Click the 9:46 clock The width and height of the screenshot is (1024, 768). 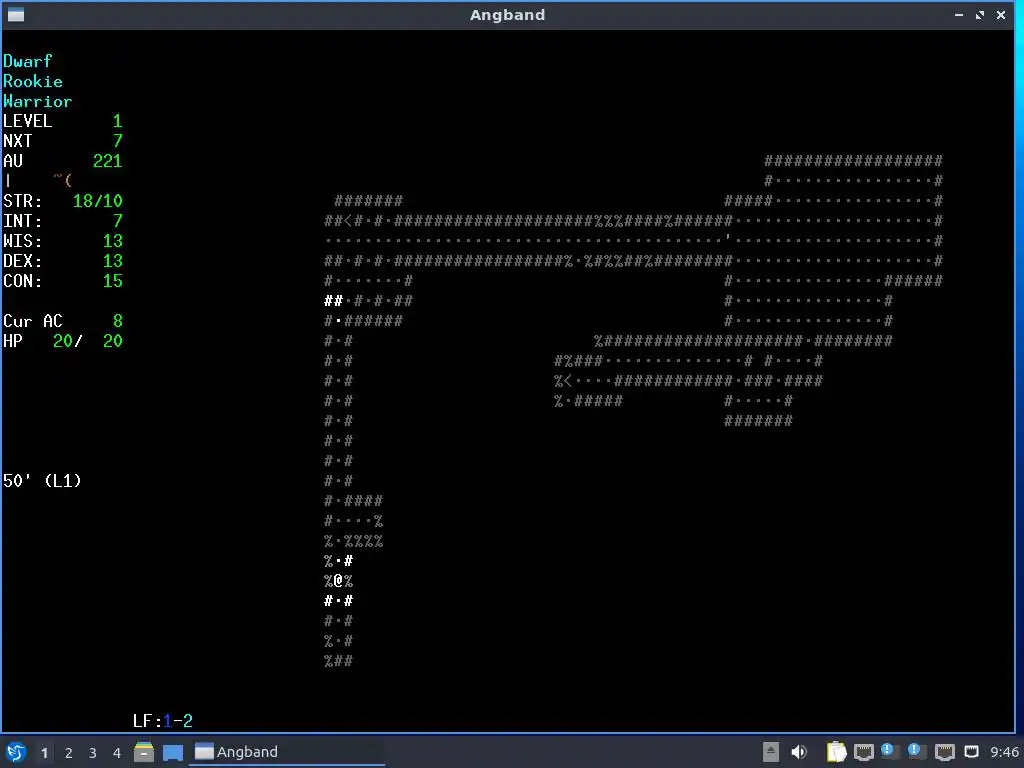(1004, 752)
